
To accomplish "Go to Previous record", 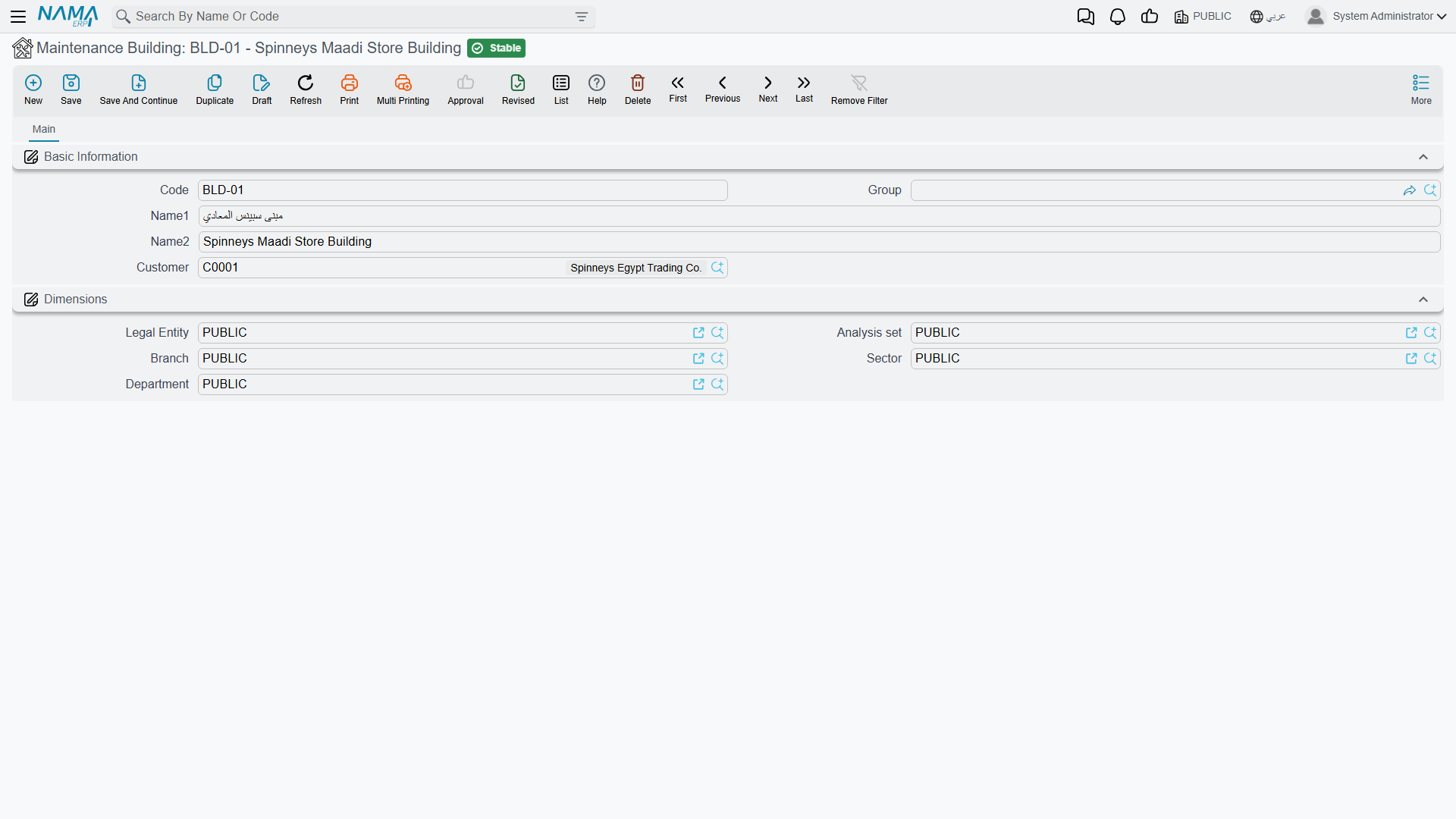I will coord(723,88).
